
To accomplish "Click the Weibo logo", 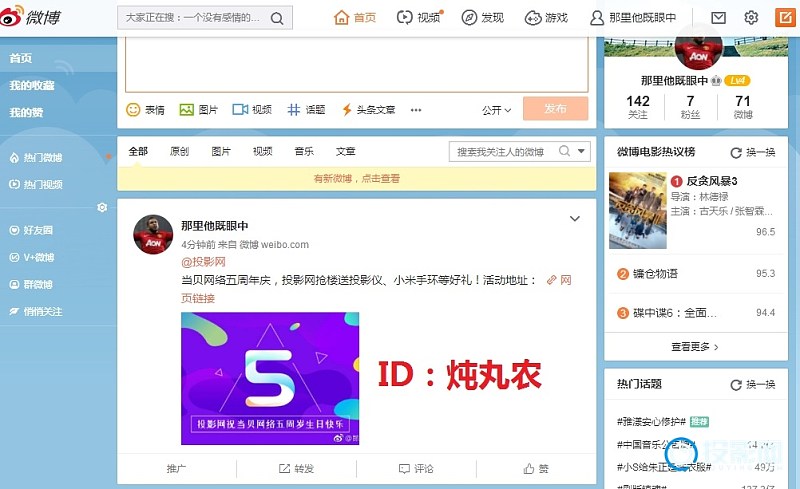I will pyautogui.click(x=31, y=17).
